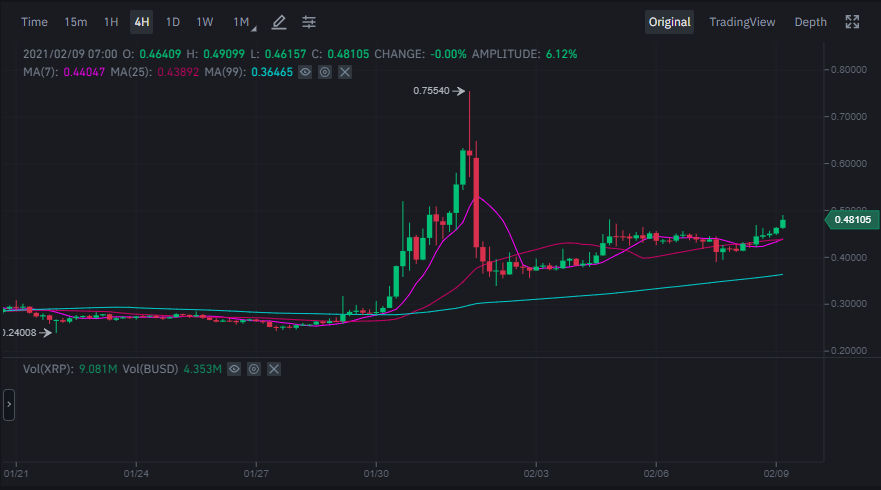881x490 pixels.
Task: Open the 1M interval dropdown
Action: pos(243,22)
